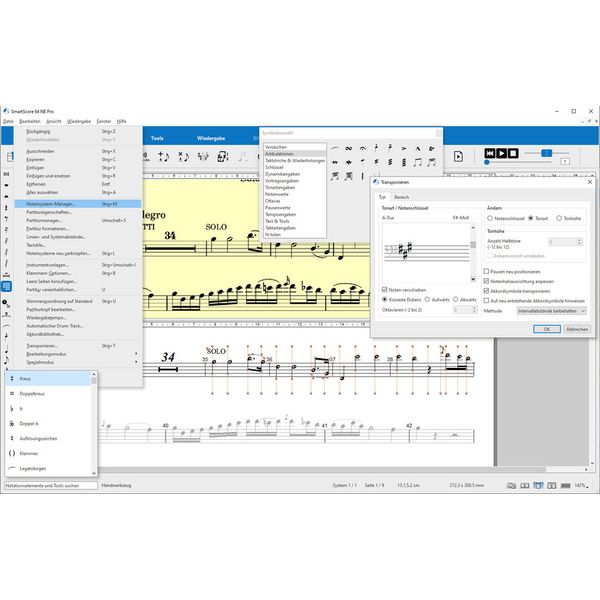Toggle Akkordsymbole transponieren checkbox
This screenshot has height=600, width=600.
(x=486, y=291)
